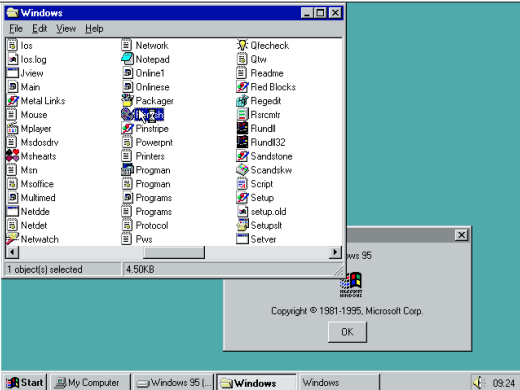Select the Msdosdrv file
Image resolution: width=520 pixels, height=390 pixels.
(x=33, y=142)
